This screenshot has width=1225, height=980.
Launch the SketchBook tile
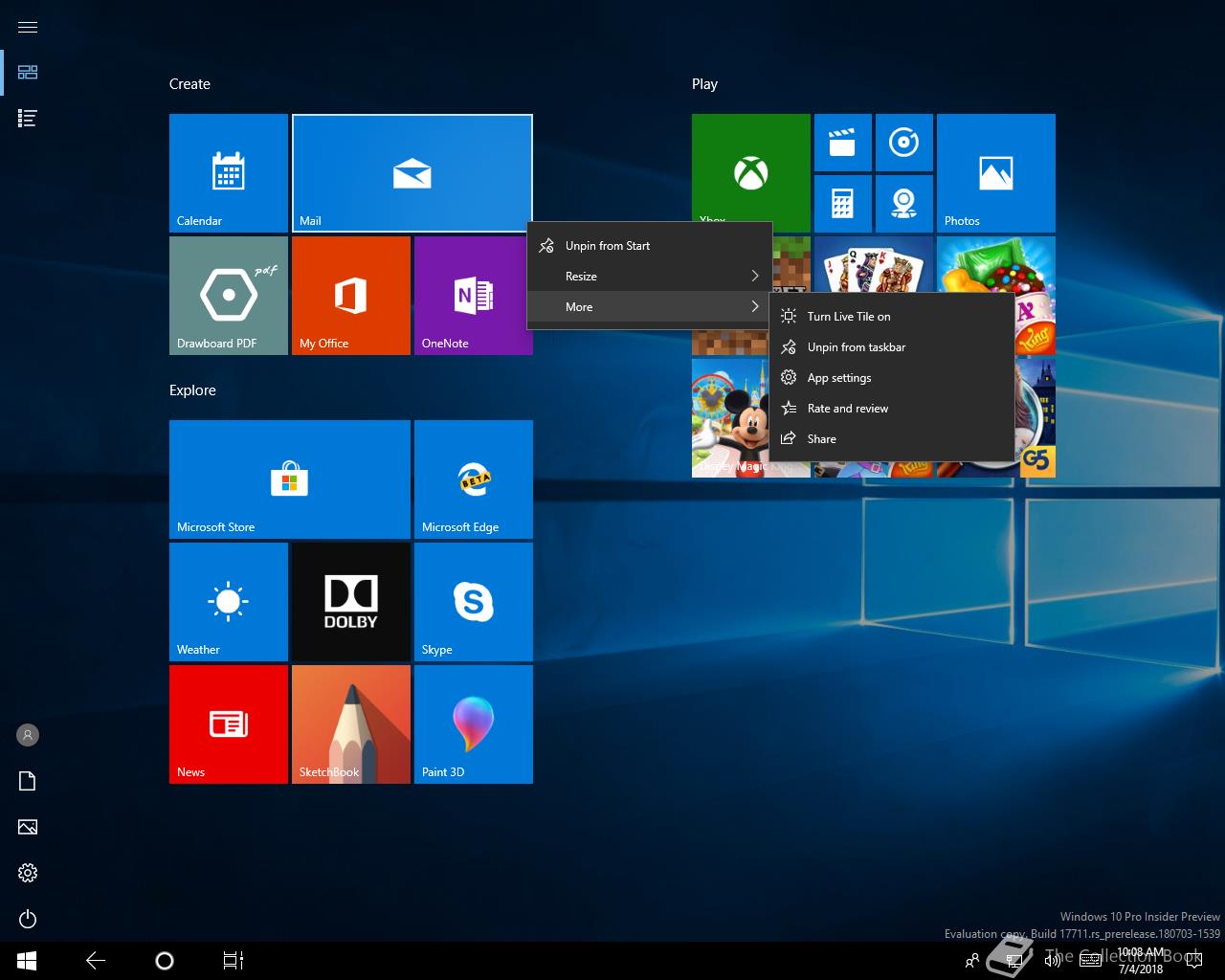pyautogui.click(x=351, y=724)
